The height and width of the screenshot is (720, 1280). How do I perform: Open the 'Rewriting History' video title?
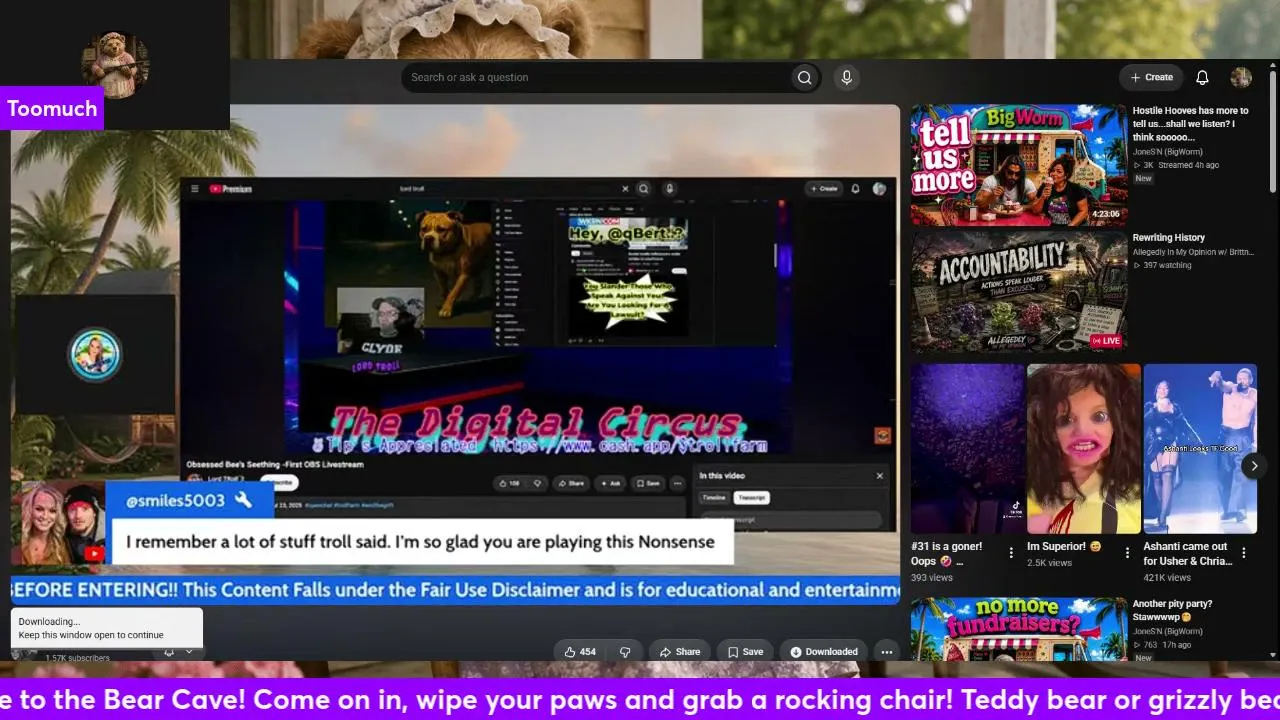(1168, 238)
